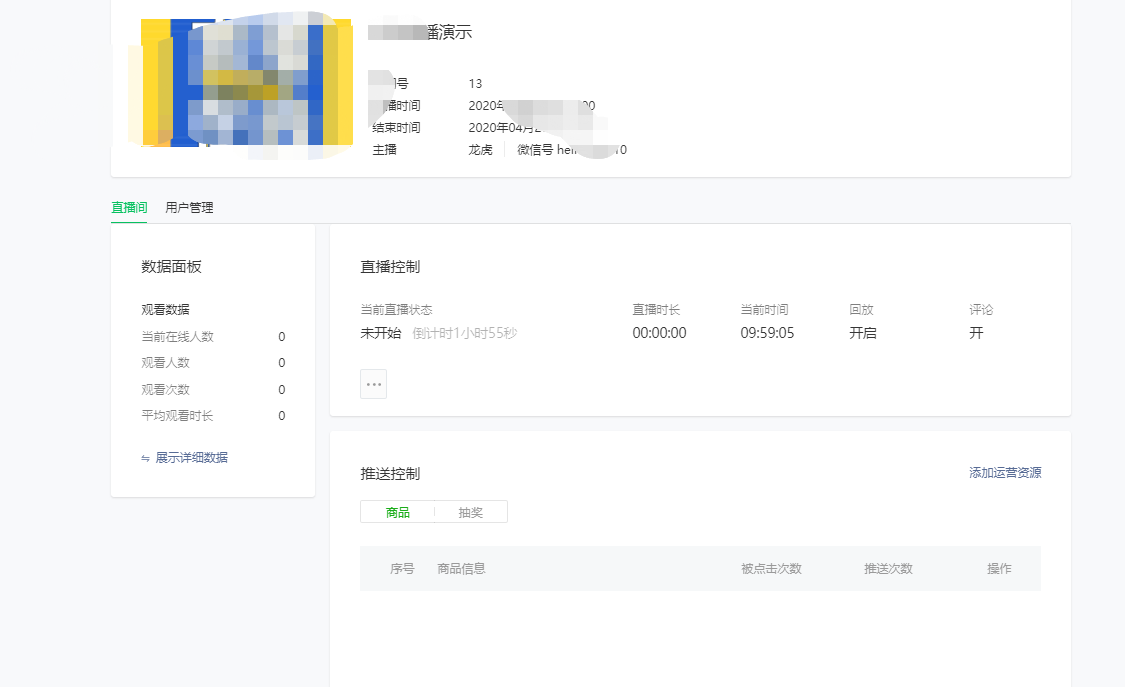Image resolution: width=1125 pixels, height=687 pixels.
Task: Click the current time value 09:59:05
Action: [x=767, y=333]
